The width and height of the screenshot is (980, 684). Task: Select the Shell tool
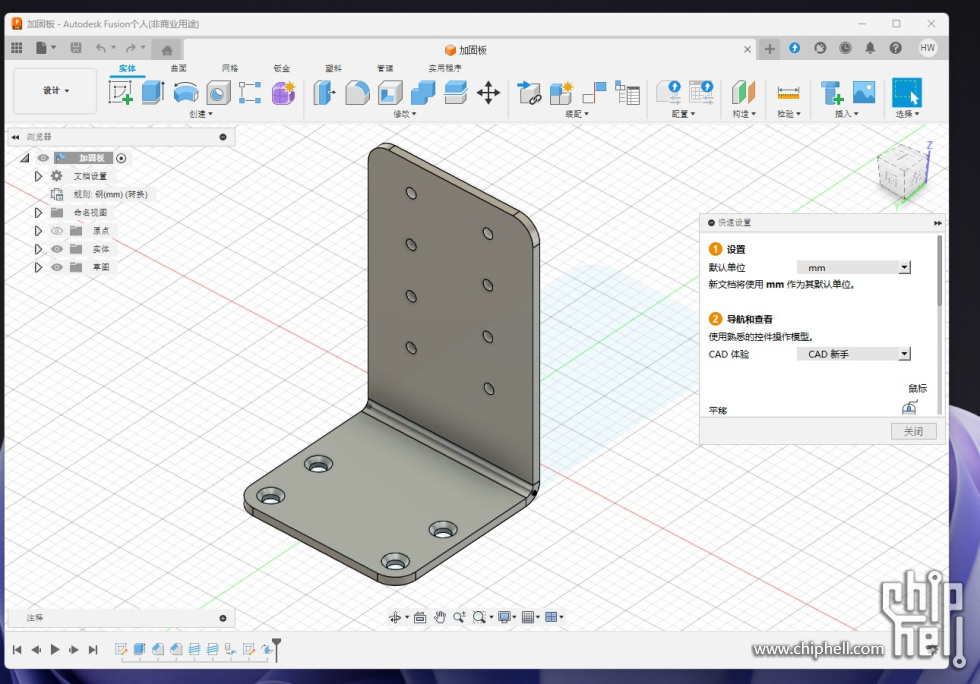391,93
